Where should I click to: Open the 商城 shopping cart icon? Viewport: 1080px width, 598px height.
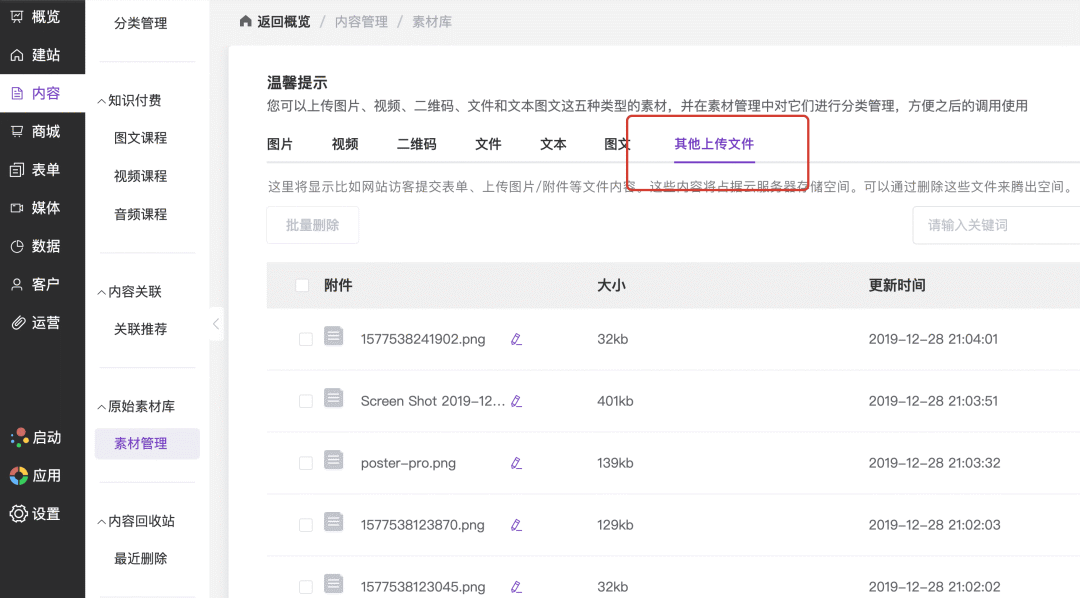[x=17, y=132]
